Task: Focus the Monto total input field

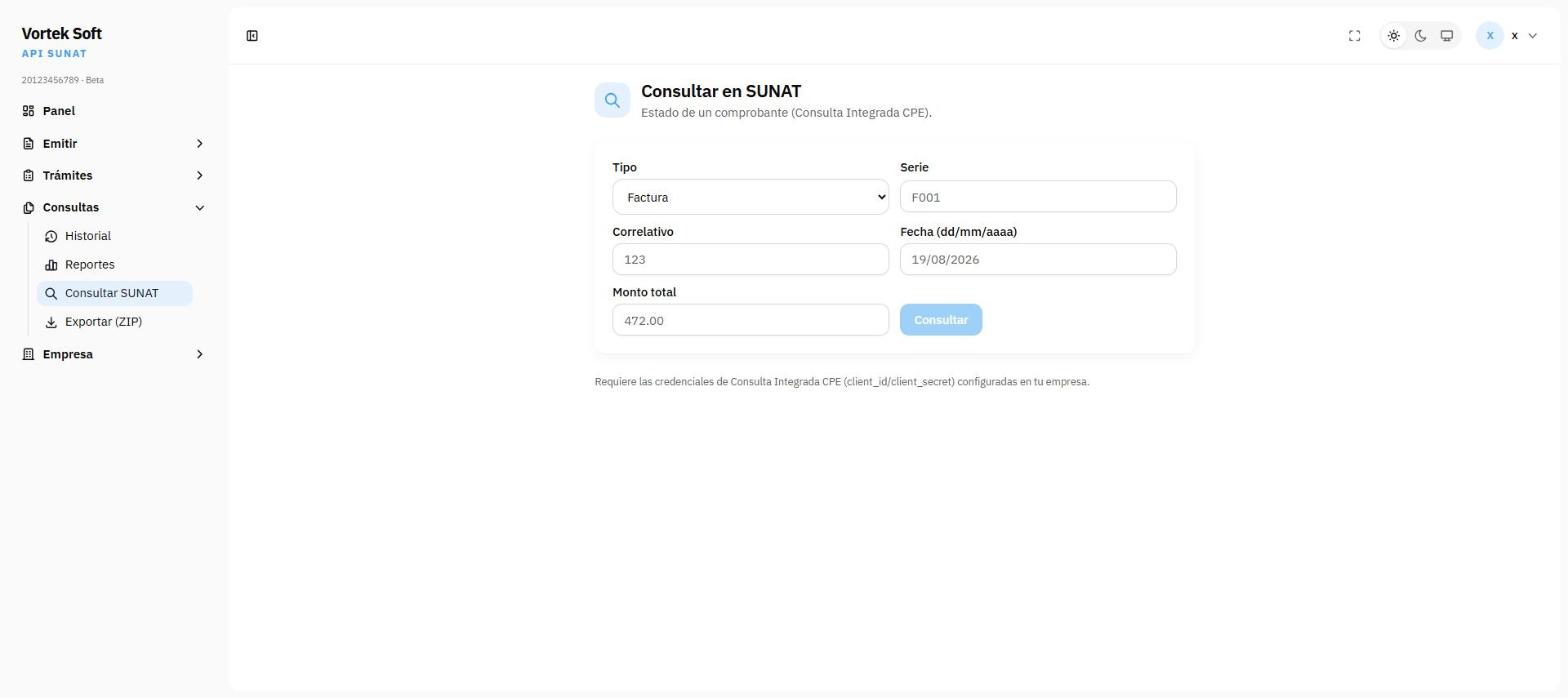Action: (x=750, y=320)
